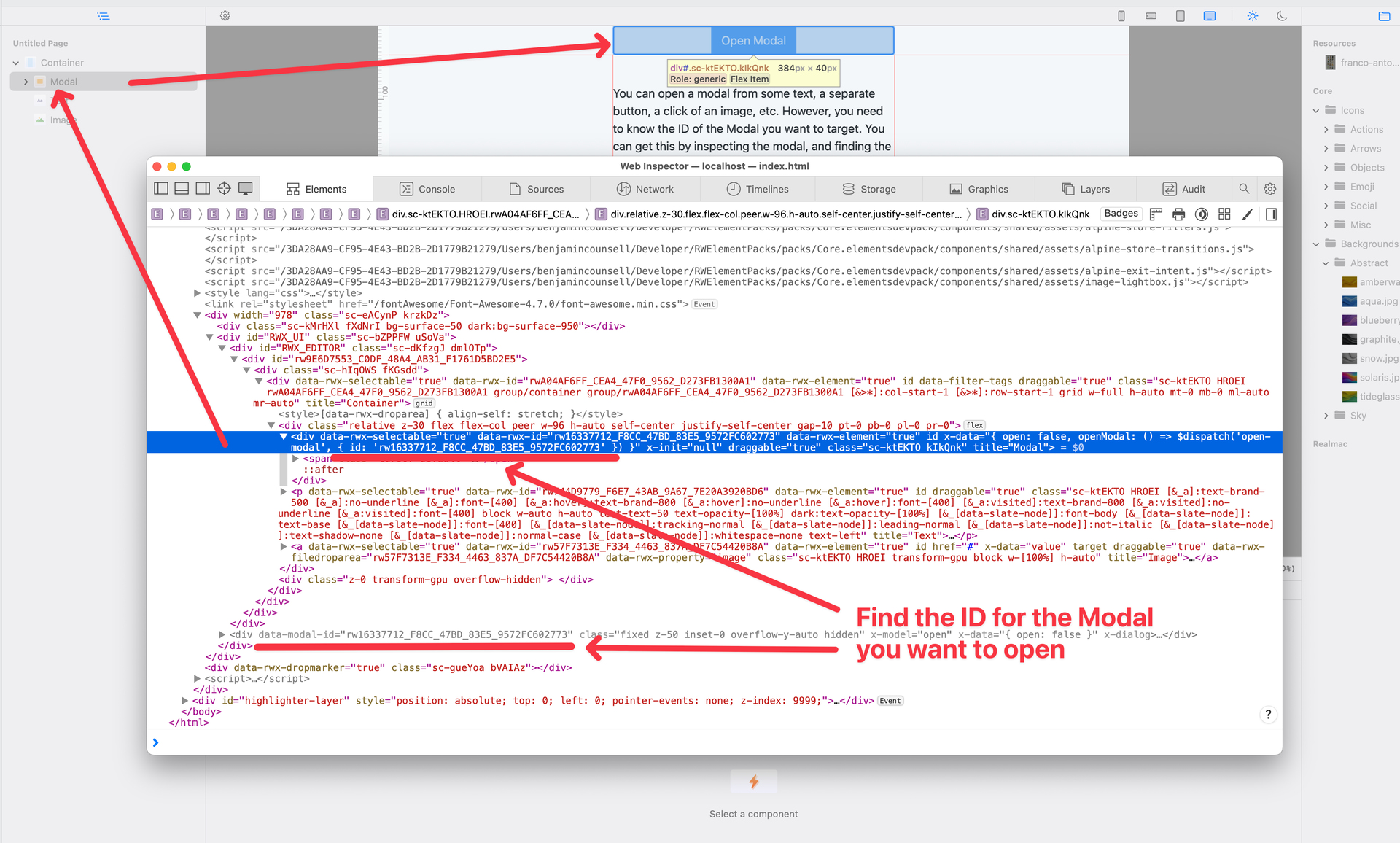Expand the Sky folder
The height and width of the screenshot is (843, 1400).
click(1326, 416)
